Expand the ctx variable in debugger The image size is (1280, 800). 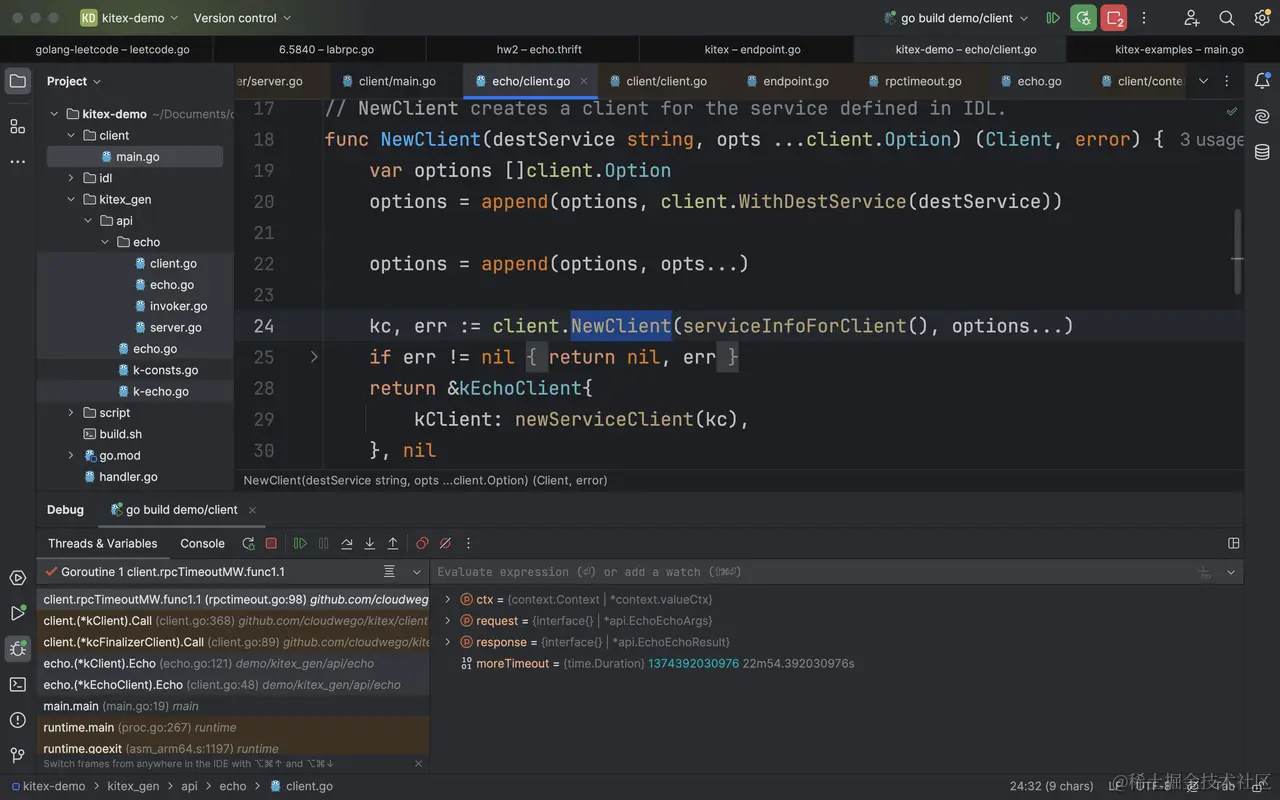[x=448, y=600]
